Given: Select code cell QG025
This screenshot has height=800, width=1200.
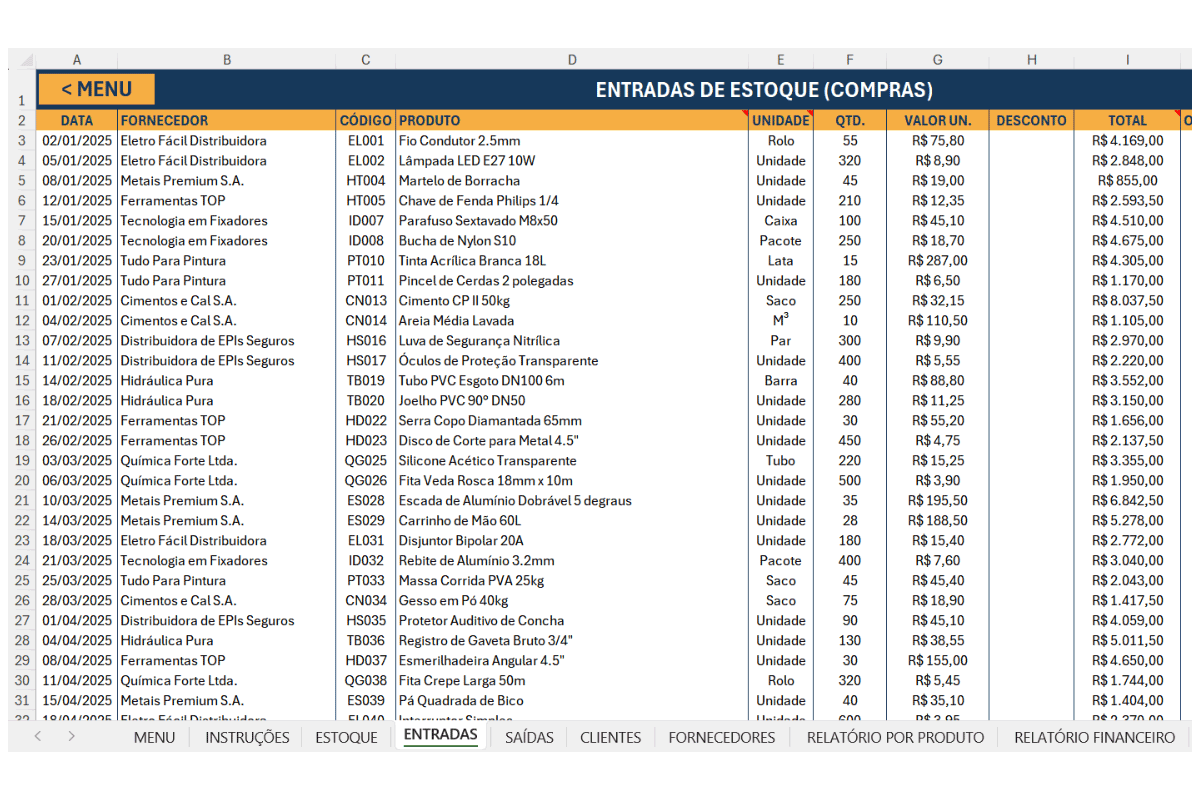Looking at the screenshot, I should click(366, 461).
